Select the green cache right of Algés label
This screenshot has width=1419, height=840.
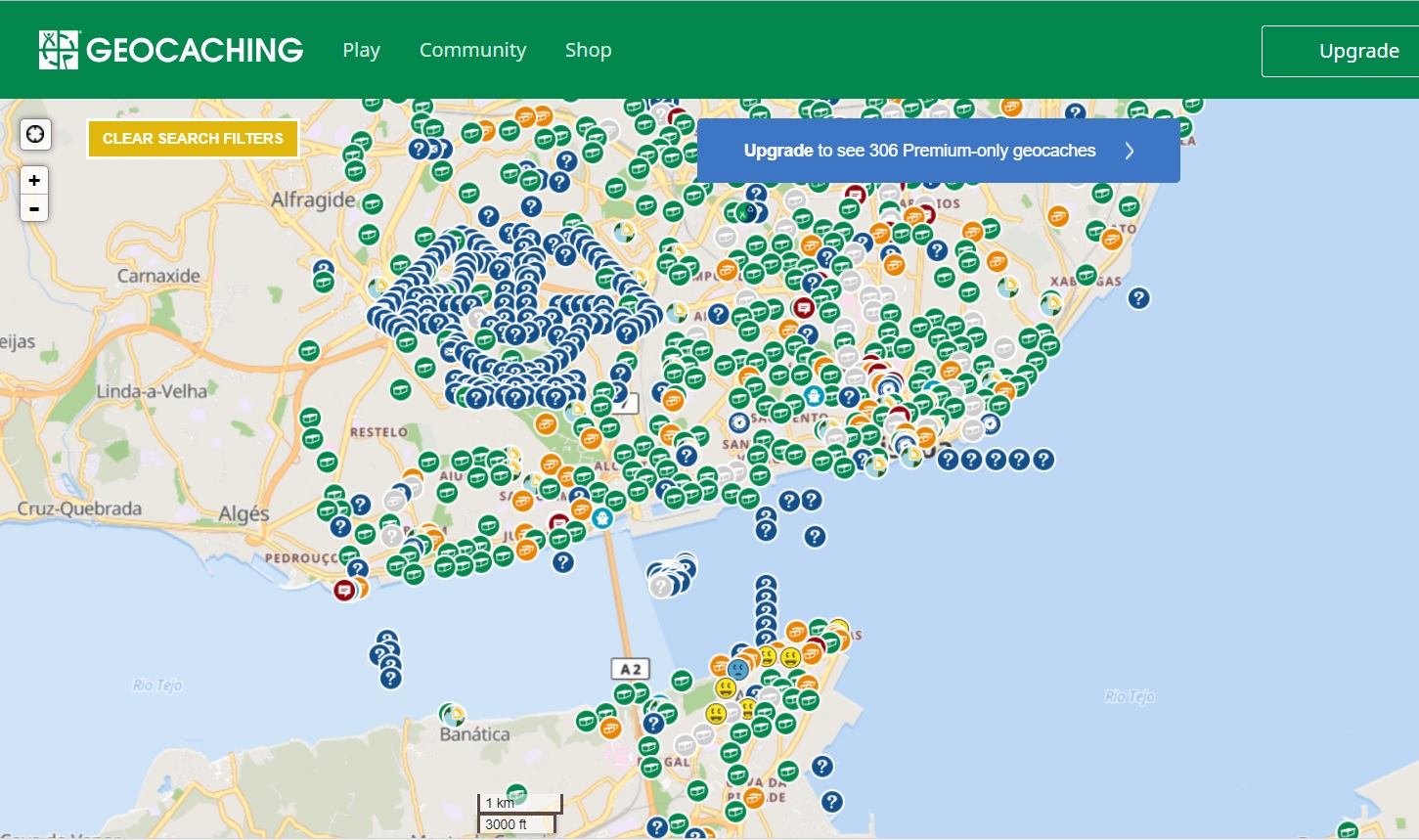328,510
